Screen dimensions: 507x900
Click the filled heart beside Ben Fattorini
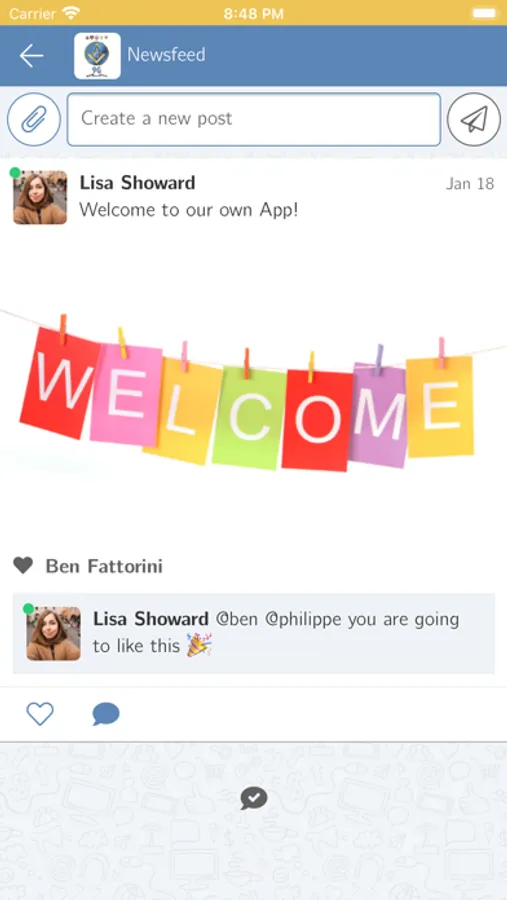[24, 566]
